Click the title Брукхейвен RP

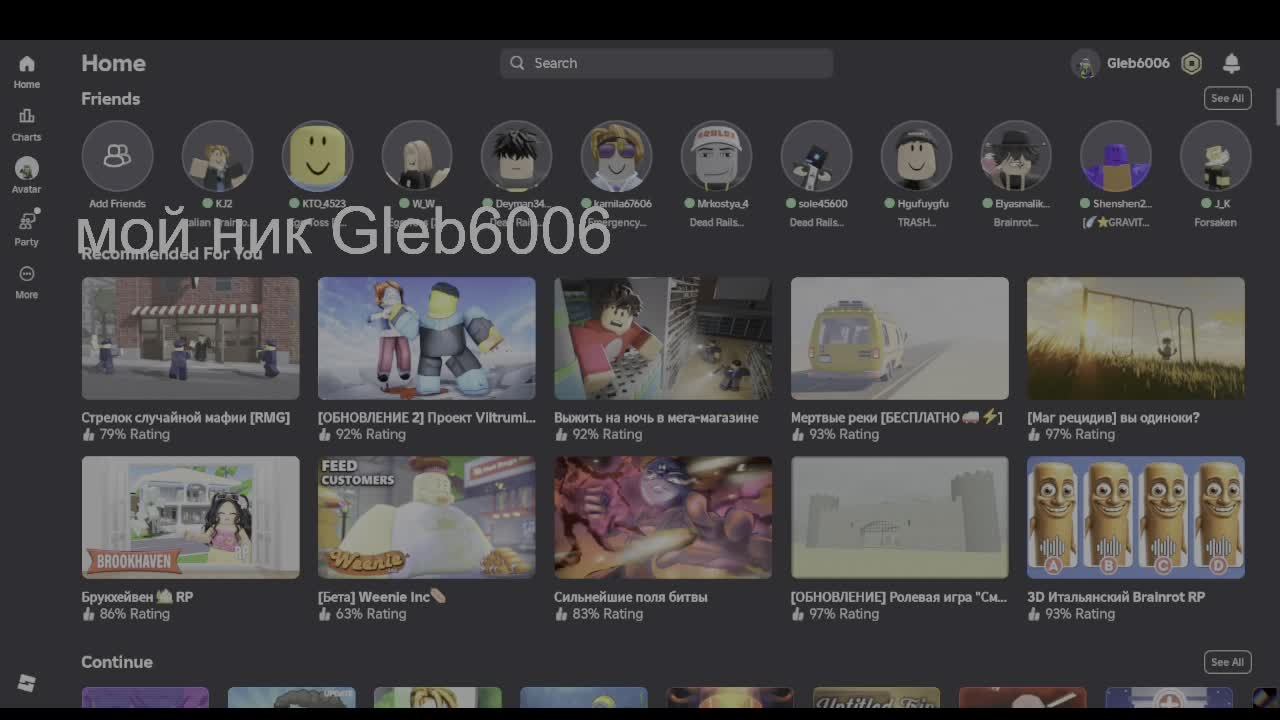coord(137,596)
